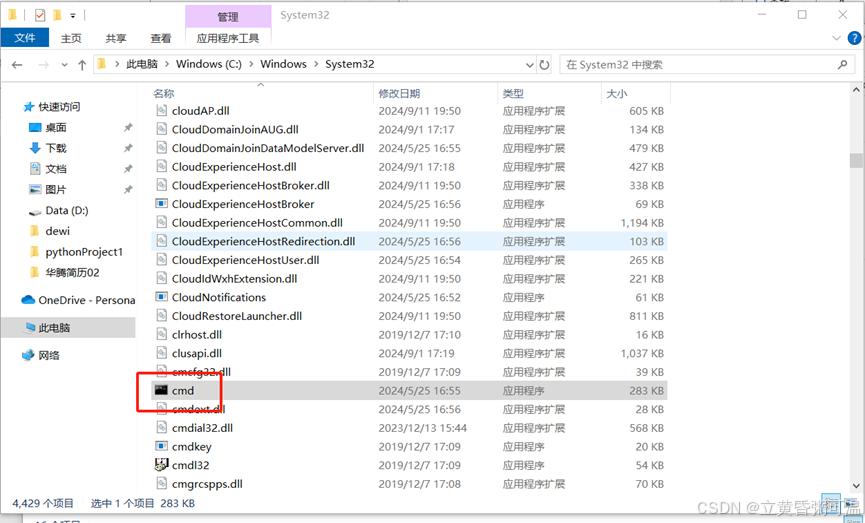865x523 pixels.
Task: Select the CloudExperienceHostUser.dll file
Action: (x=409, y=260)
